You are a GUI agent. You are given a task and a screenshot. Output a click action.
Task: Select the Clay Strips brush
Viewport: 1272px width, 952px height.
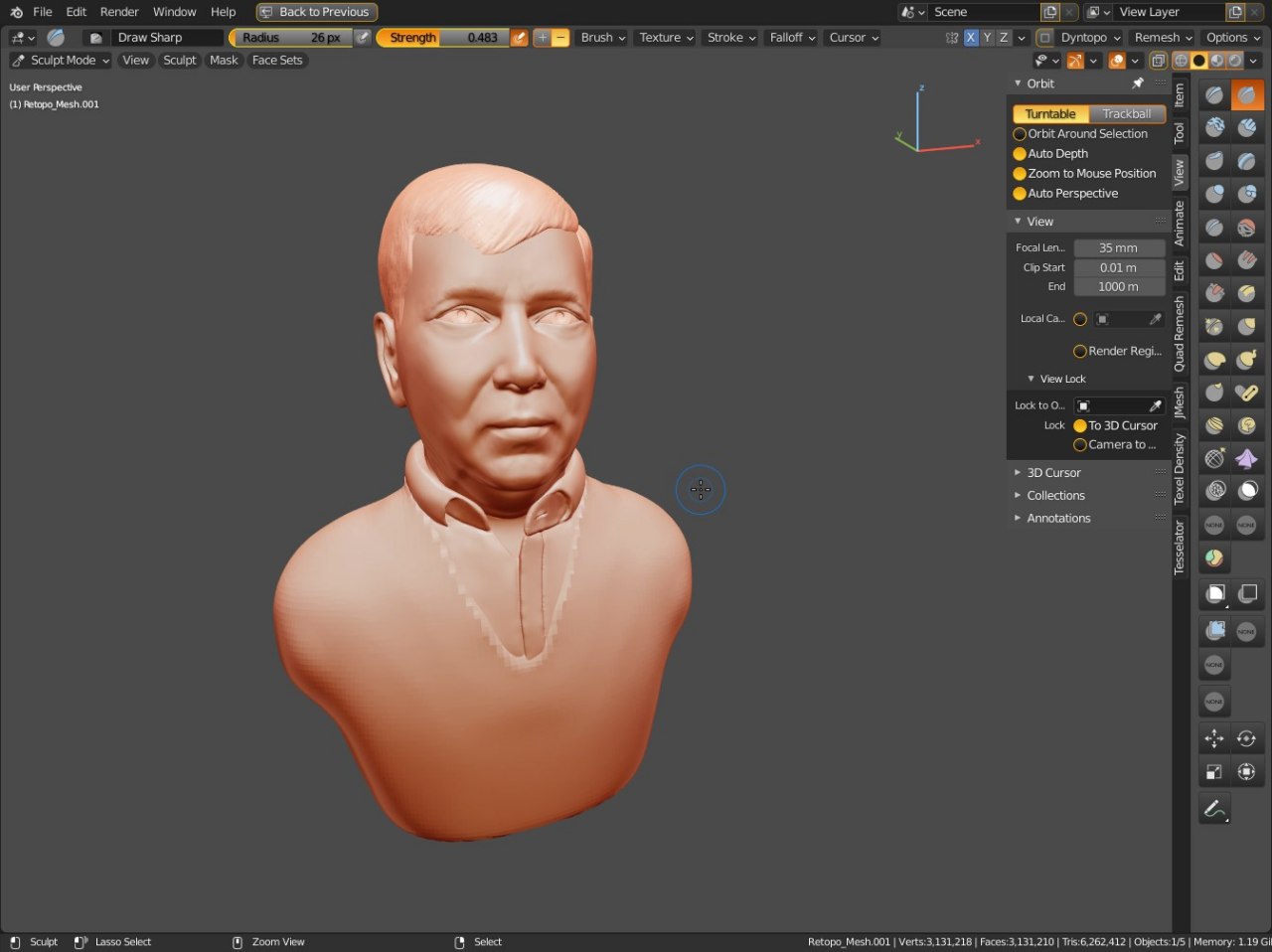pos(1247,128)
